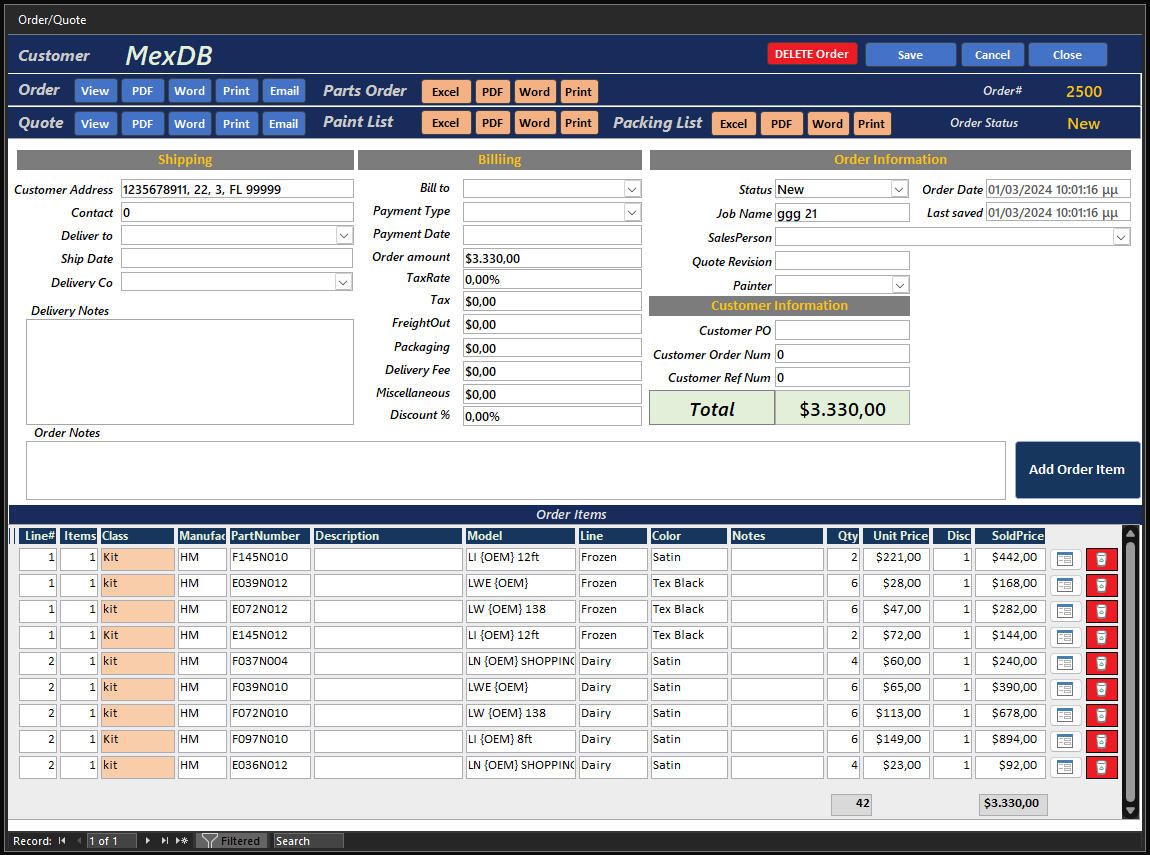Click in the Search box
Viewport: 1150px width, 855px height.
307,840
